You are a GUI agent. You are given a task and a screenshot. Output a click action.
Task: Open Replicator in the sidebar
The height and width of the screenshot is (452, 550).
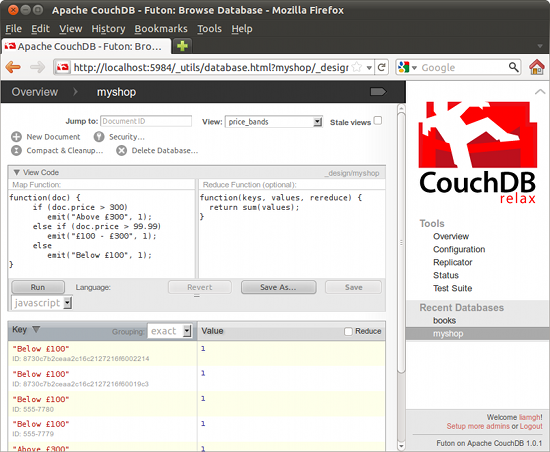point(452,262)
